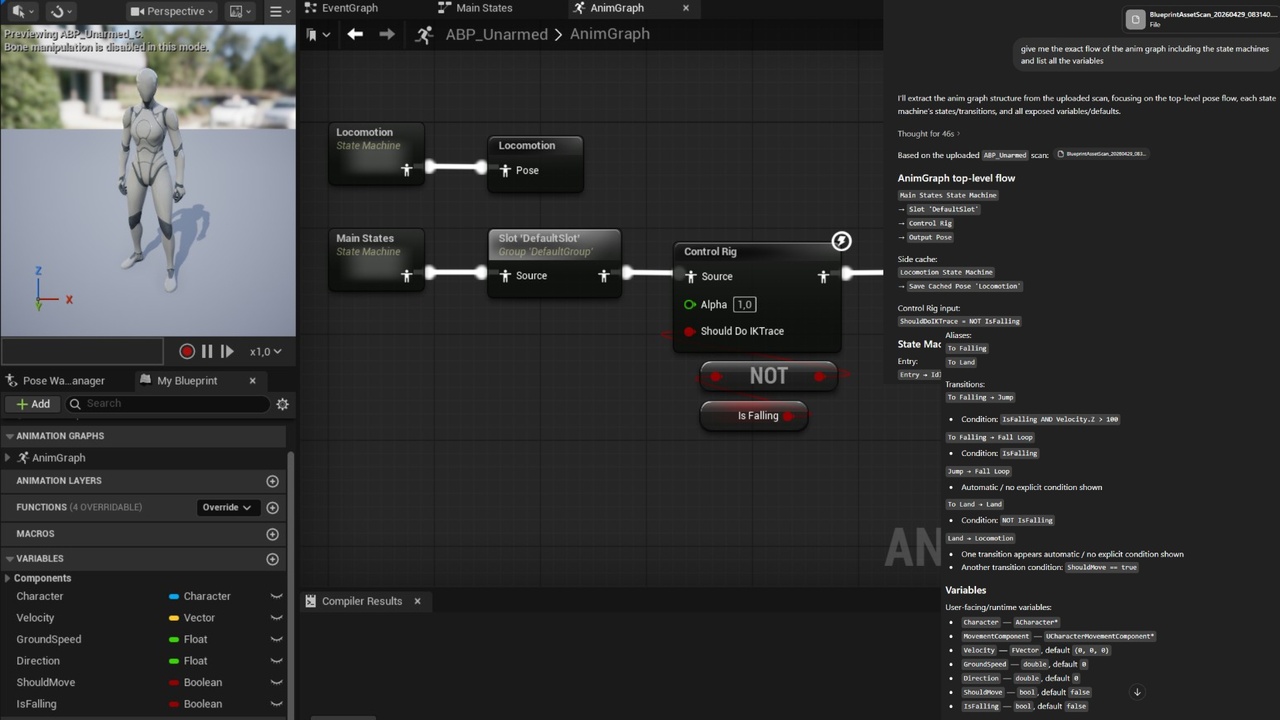1280x720 pixels.
Task: Click the Main States output pose pin
Action: 407,276
